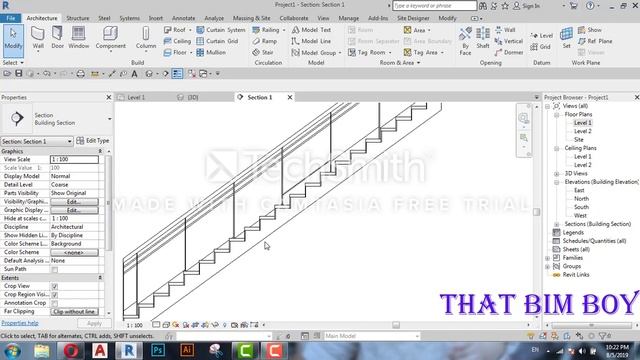Open the Annotate ribbon tab
This screenshot has height=360, width=640.
click(183, 18)
